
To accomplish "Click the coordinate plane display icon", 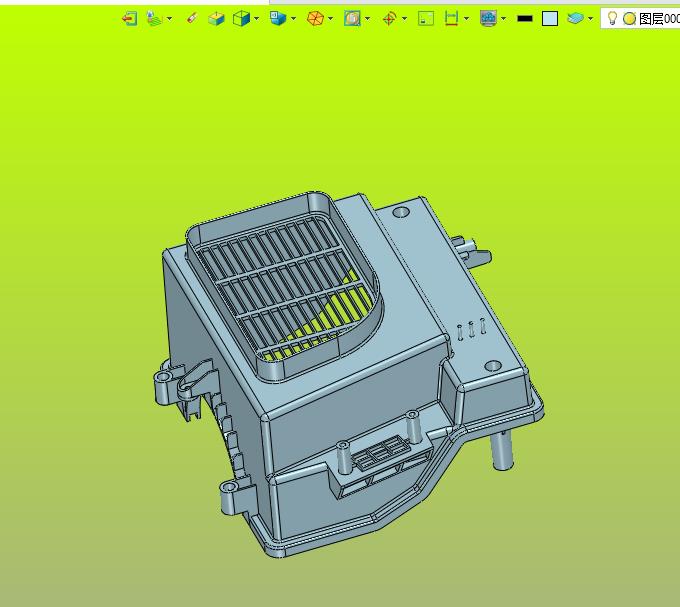I will (154, 19).
